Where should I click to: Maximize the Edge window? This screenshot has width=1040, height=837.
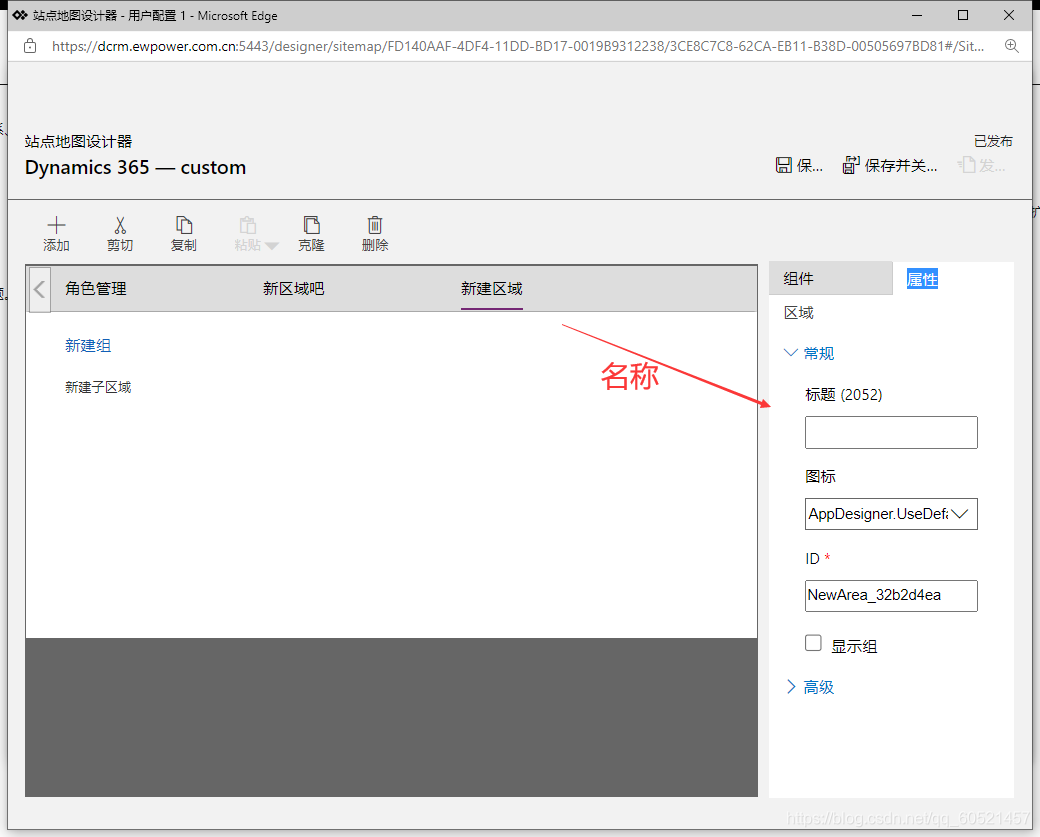tap(963, 15)
